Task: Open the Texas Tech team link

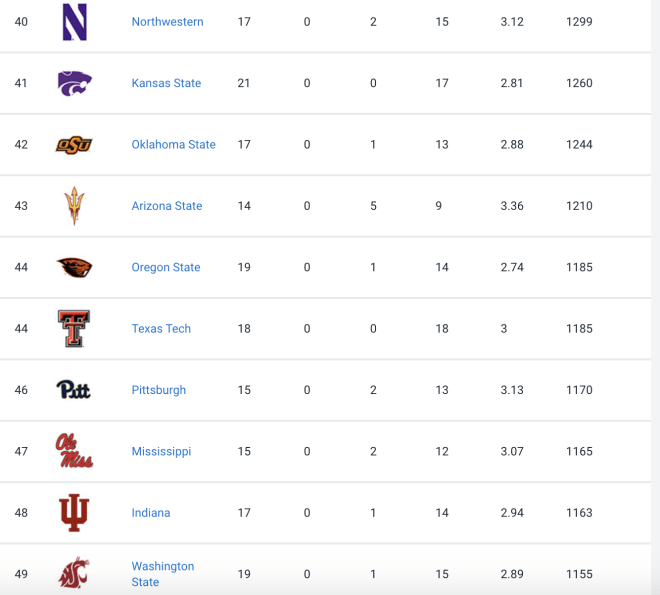Action: coord(161,329)
